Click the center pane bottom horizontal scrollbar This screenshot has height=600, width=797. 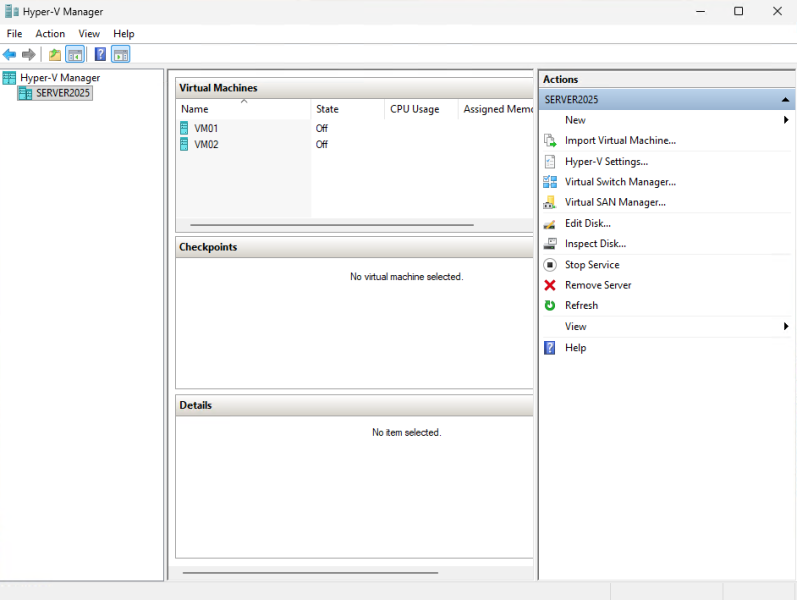[x=310, y=573]
